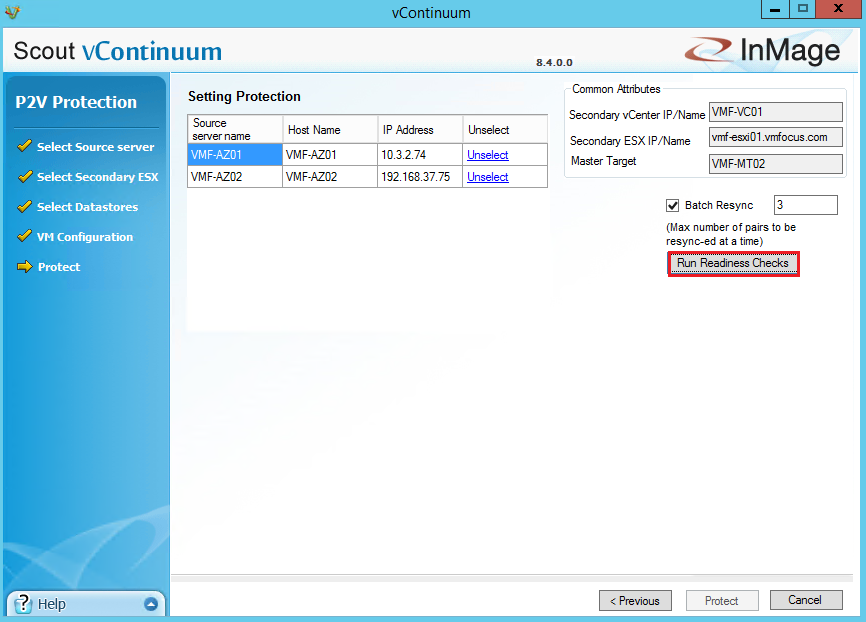This screenshot has height=622, width=866.
Task: Click the checkmark icon beside VM Configuration
Action: (x=24, y=236)
